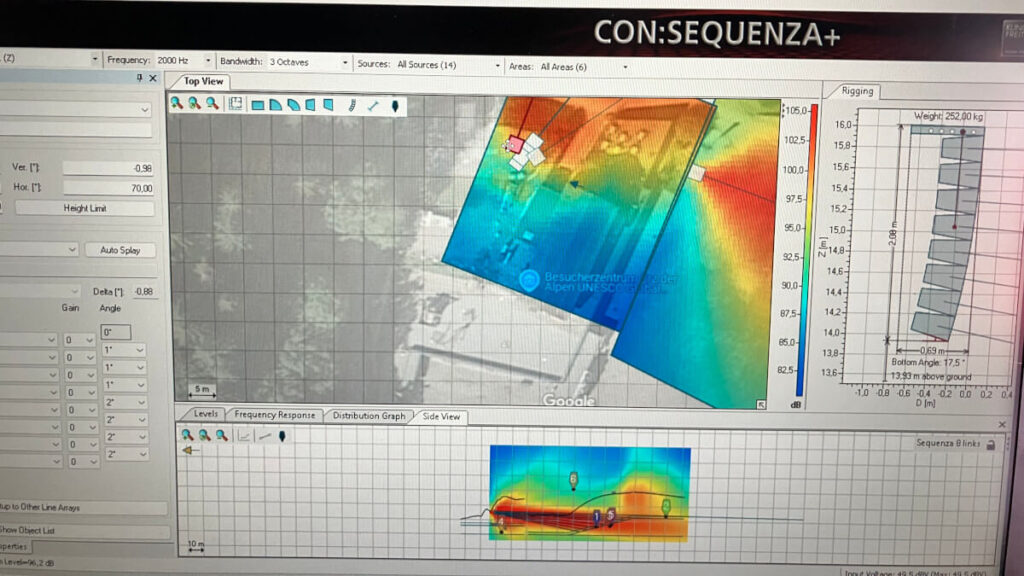Screen dimensions: 1024x576
Task: Click the Sequenza 8 links label
Action: coord(948,443)
